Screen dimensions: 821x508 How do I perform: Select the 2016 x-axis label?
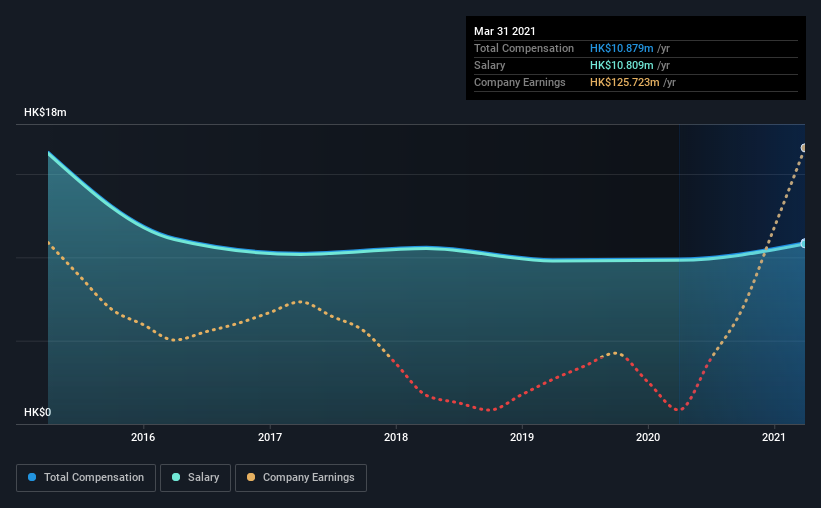143,437
